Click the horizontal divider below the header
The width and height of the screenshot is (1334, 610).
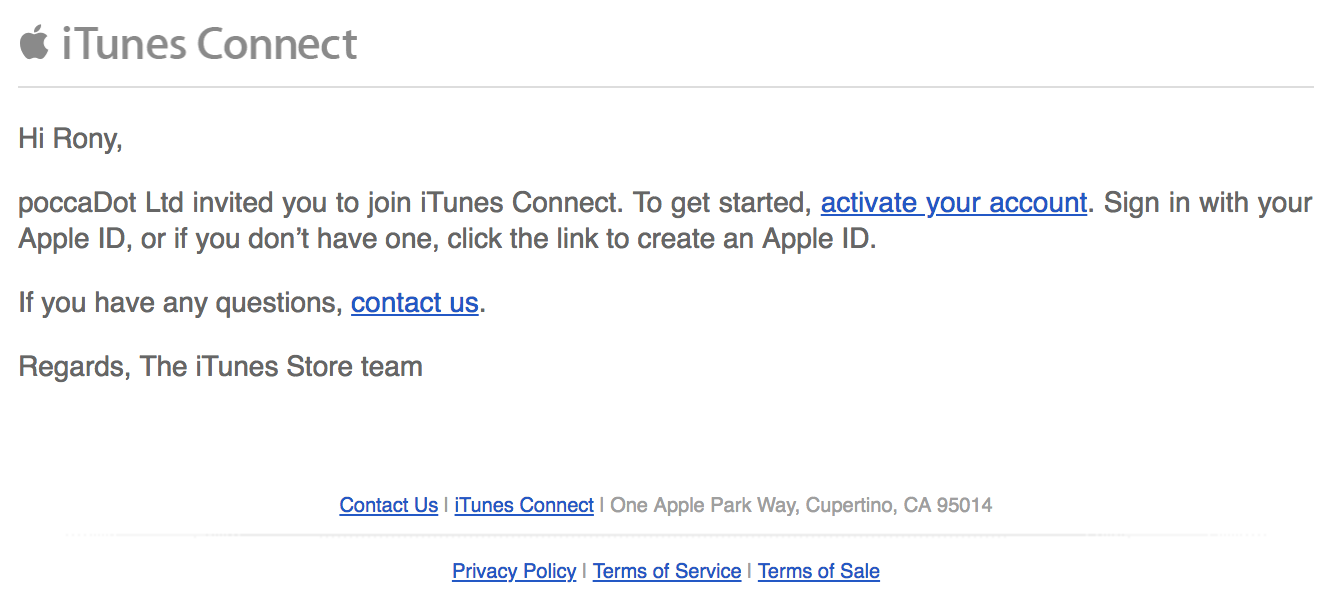point(666,88)
